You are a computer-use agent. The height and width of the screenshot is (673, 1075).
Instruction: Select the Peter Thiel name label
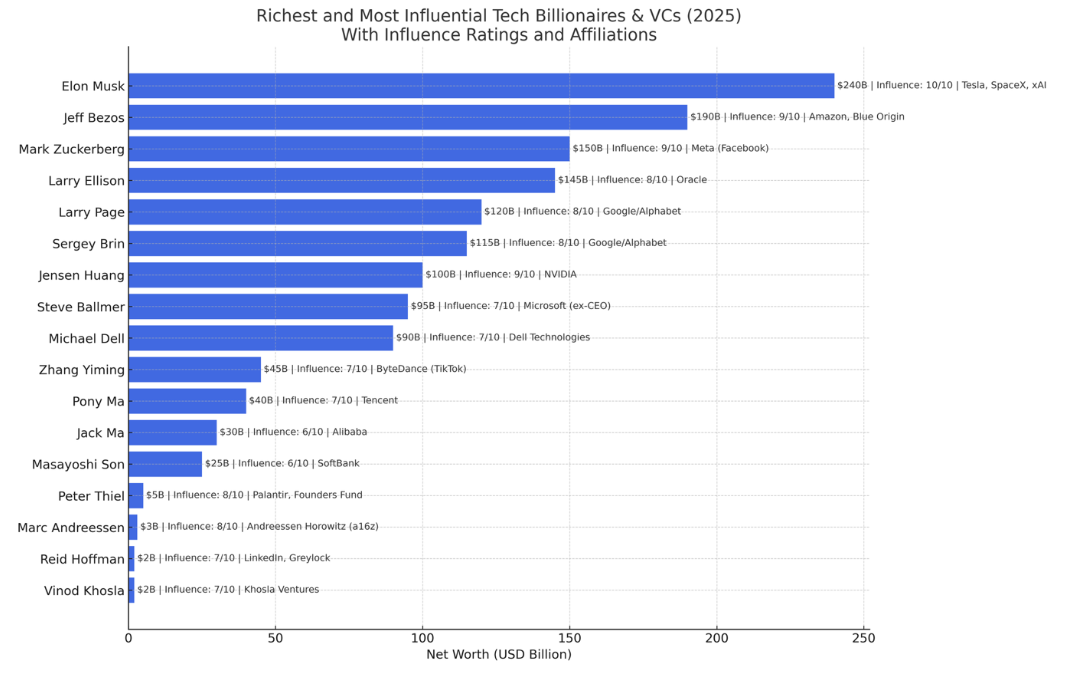tap(91, 496)
